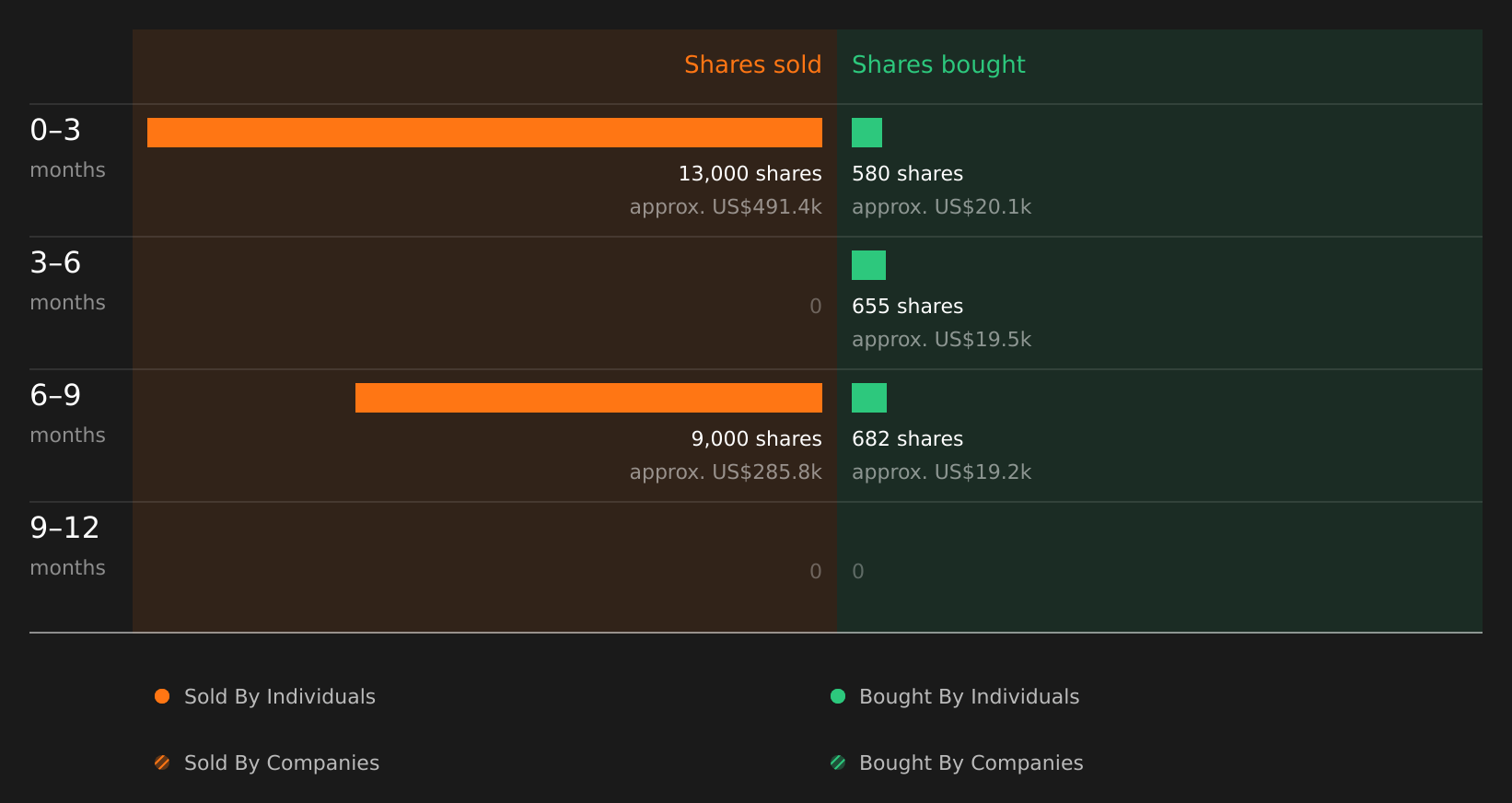1512x803 pixels.
Task: Click the Shares sold column header
Action: click(x=752, y=64)
